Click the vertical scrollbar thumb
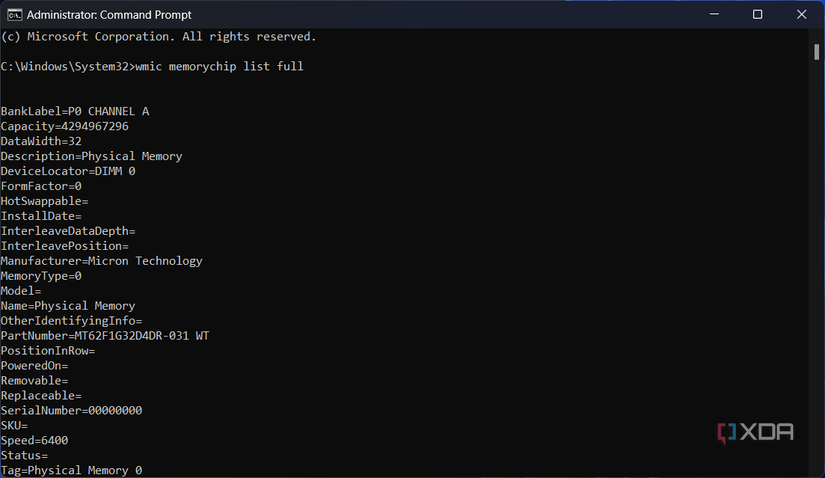Screen dimensions: 825x478 coord(817,52)
